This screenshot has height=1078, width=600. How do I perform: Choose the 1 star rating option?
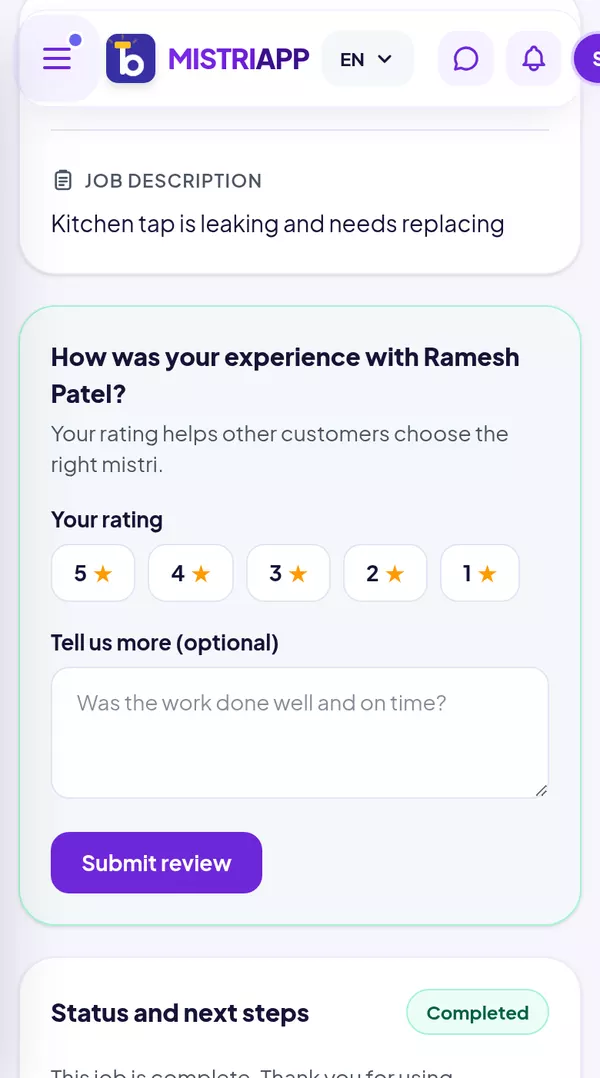(480, 573)
